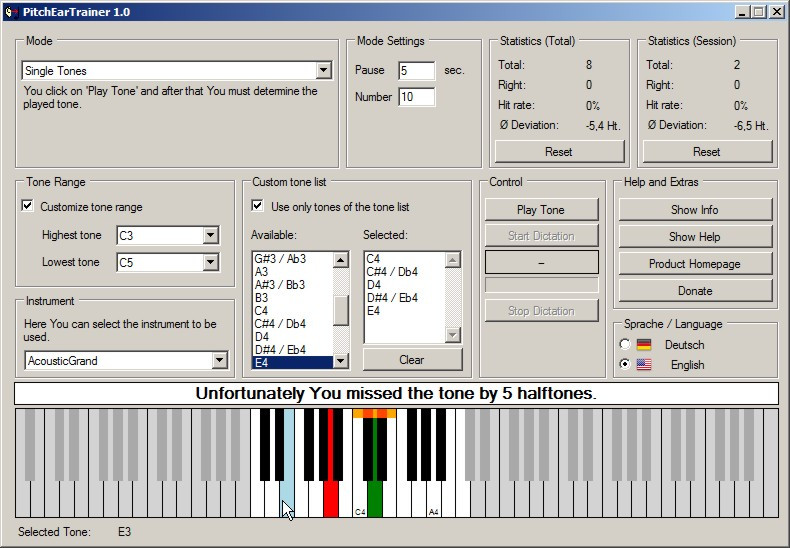Select G#3 / Ab3 in Available list
This screenshot has width=790, height=548.
click(x=292, y=258)
